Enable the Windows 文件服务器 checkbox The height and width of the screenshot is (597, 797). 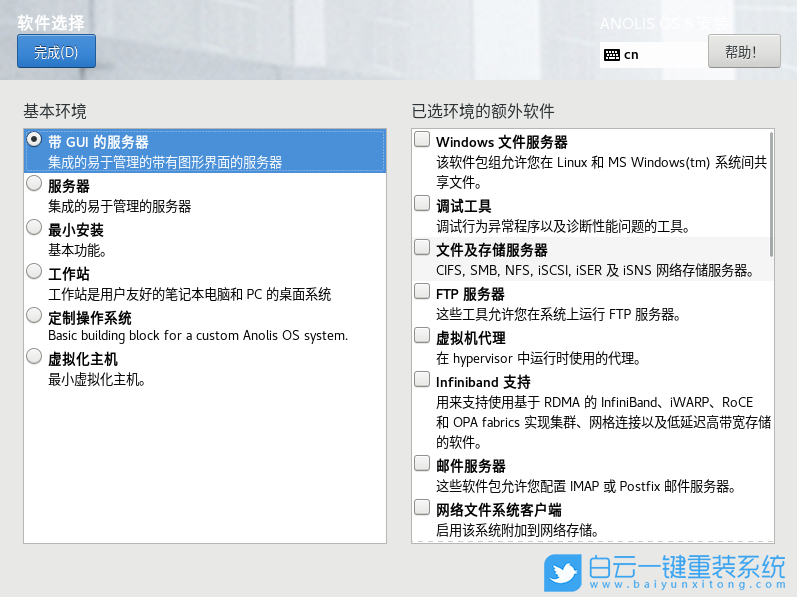pyautogui.click(x=423, y=140)
